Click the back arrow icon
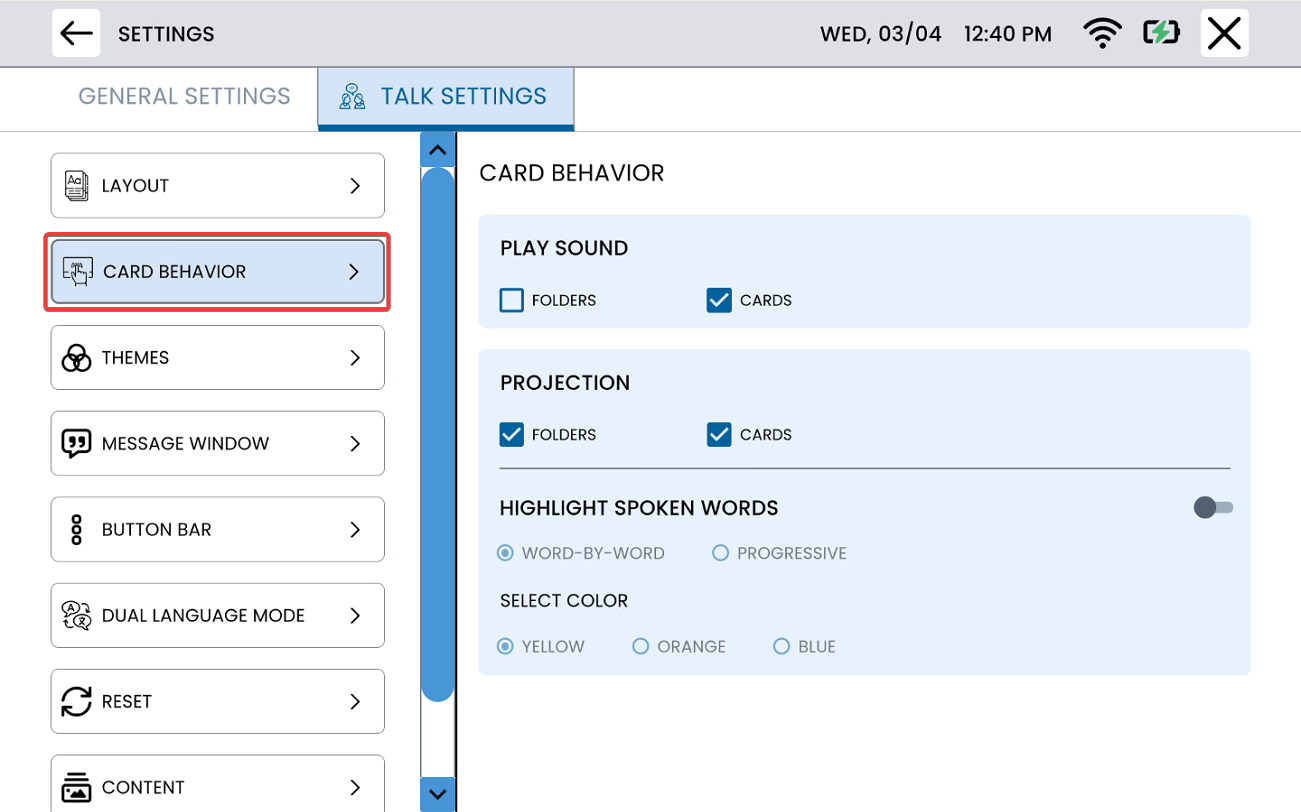The width and height of the screenshot is (1301, 812). (x=76, y=34)
